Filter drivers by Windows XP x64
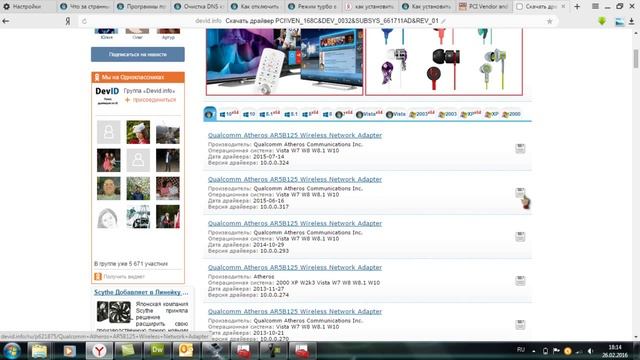640x360 pixels. pos(471,114)
